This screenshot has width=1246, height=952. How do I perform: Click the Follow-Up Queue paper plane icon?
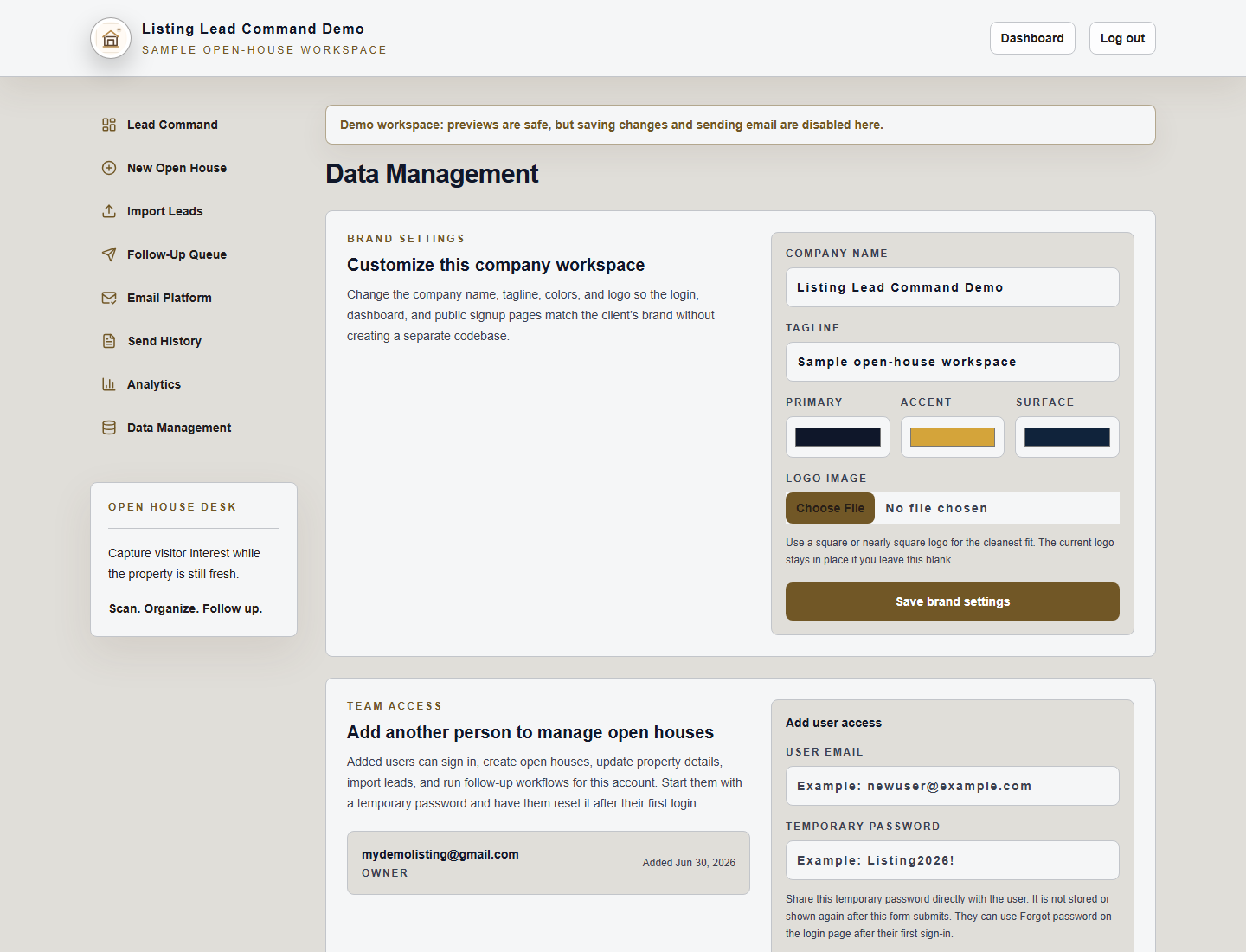tap(109, 254)
